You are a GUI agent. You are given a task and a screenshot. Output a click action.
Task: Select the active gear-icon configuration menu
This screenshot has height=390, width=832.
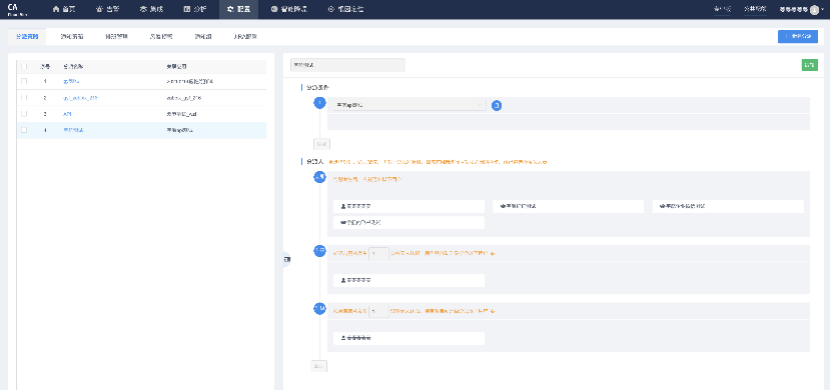[238, 10]
